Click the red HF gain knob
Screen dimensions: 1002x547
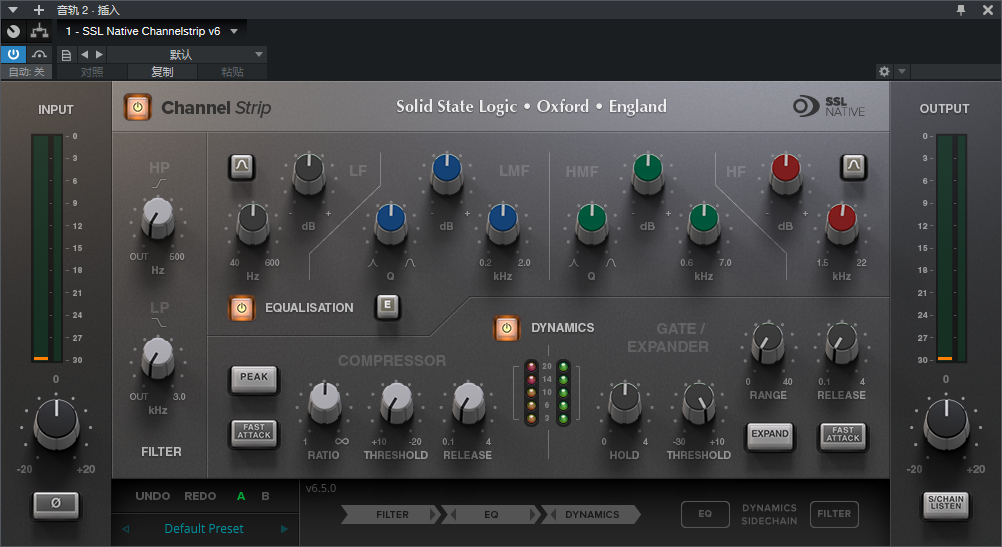pos(785,173)
